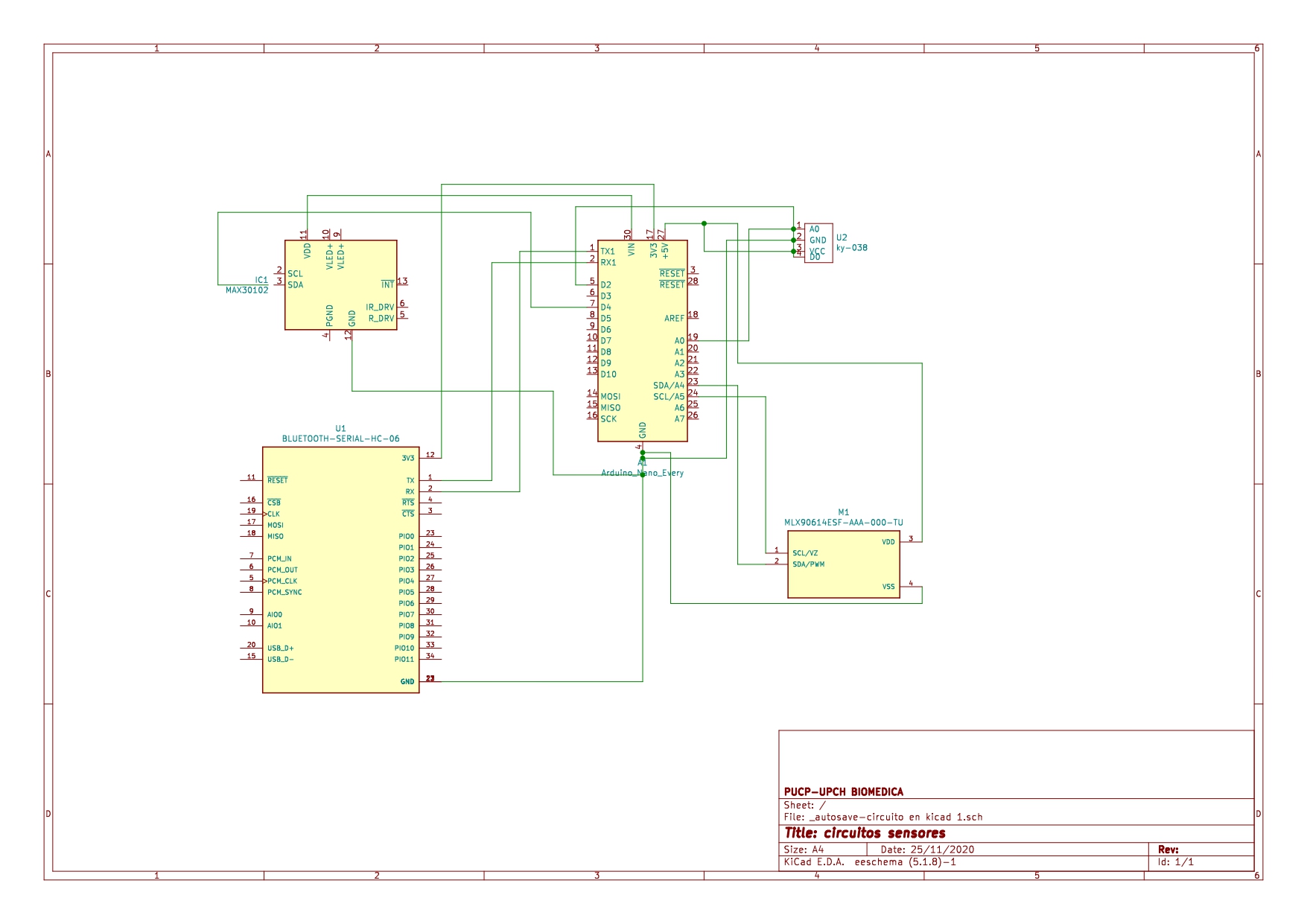Select the 'Rev:' field
The image size is (1307, 924).
[1168, 850]
